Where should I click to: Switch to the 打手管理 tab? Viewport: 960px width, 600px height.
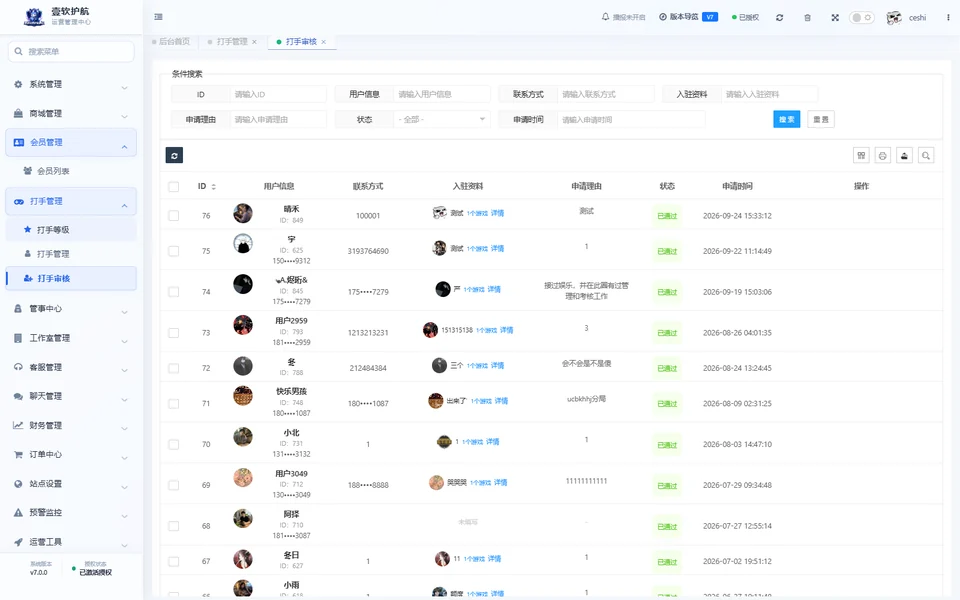click(x=232, y=42)
